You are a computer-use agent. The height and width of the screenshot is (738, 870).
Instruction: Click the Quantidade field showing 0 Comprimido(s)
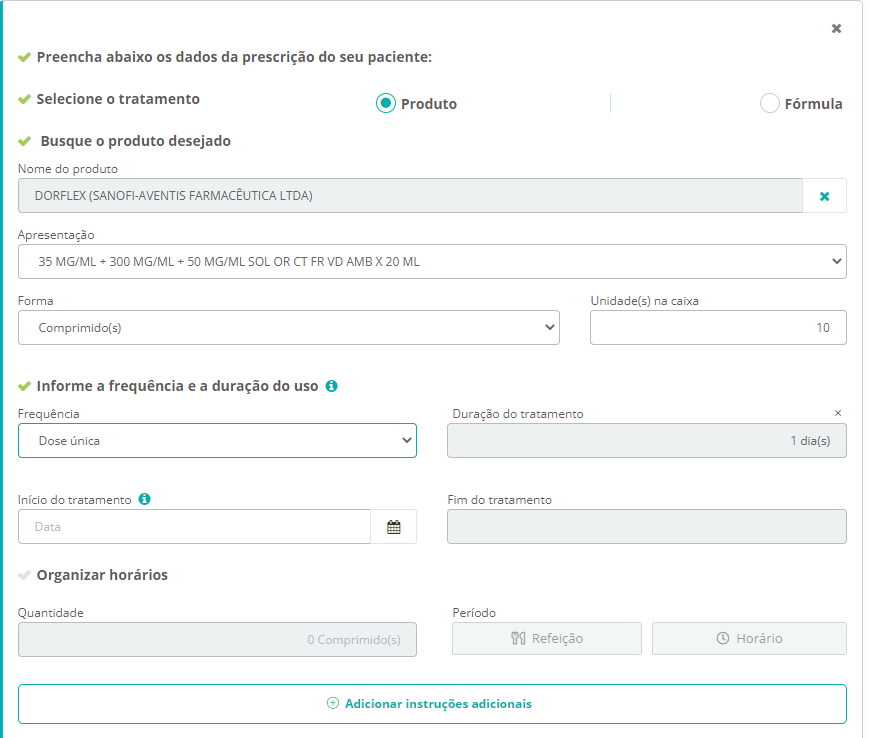217,640
